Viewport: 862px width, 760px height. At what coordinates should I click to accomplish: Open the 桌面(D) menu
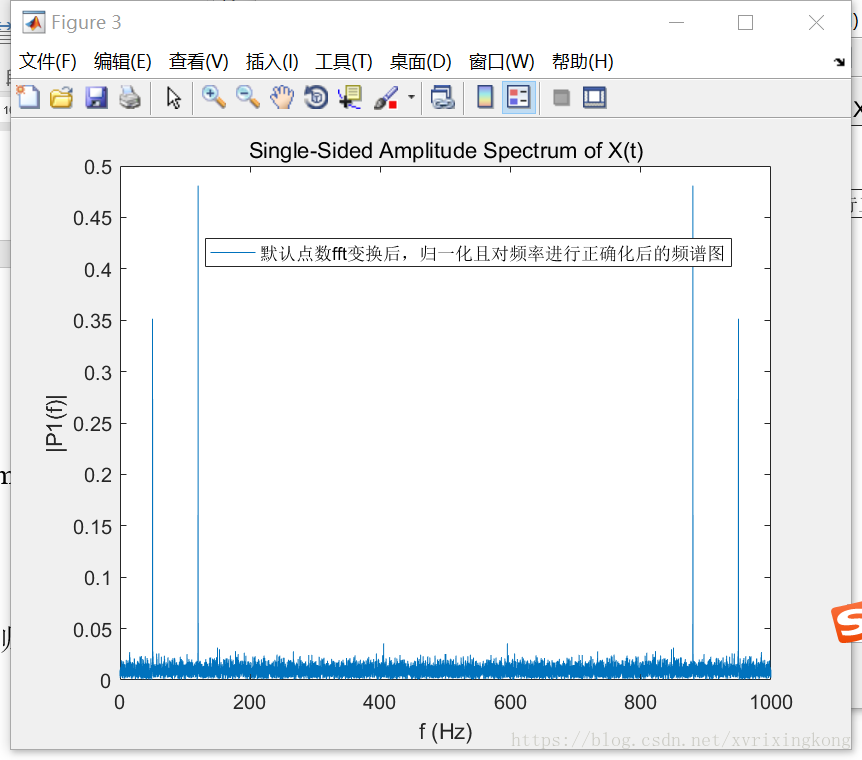tap(421, 62)
